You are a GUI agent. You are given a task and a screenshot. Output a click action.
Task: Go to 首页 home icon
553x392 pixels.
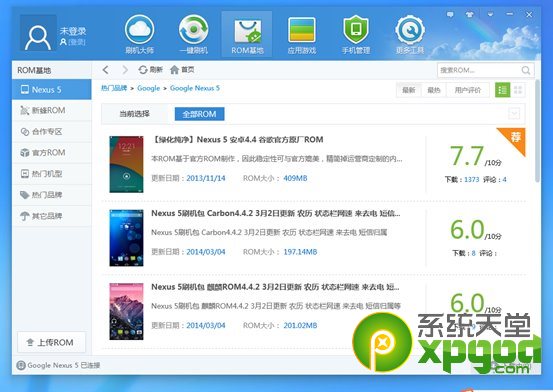tap(182, 70)
